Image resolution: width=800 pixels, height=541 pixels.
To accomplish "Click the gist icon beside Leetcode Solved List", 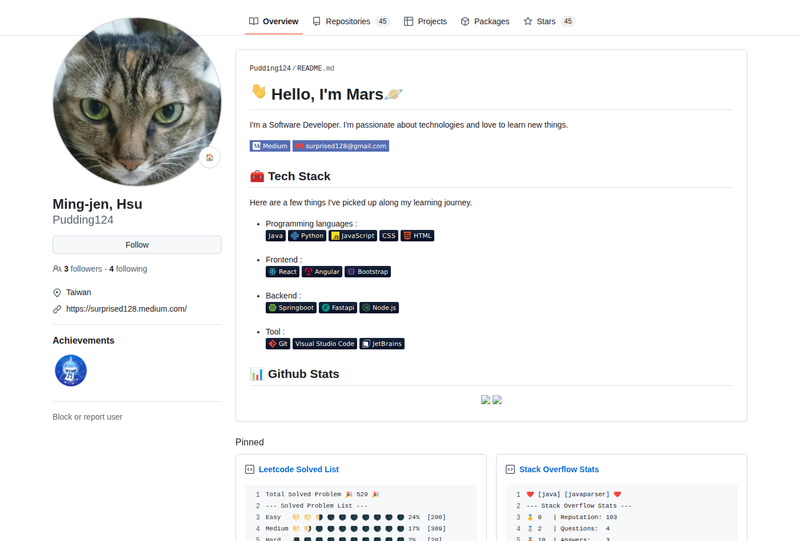I will pos(249,470).
